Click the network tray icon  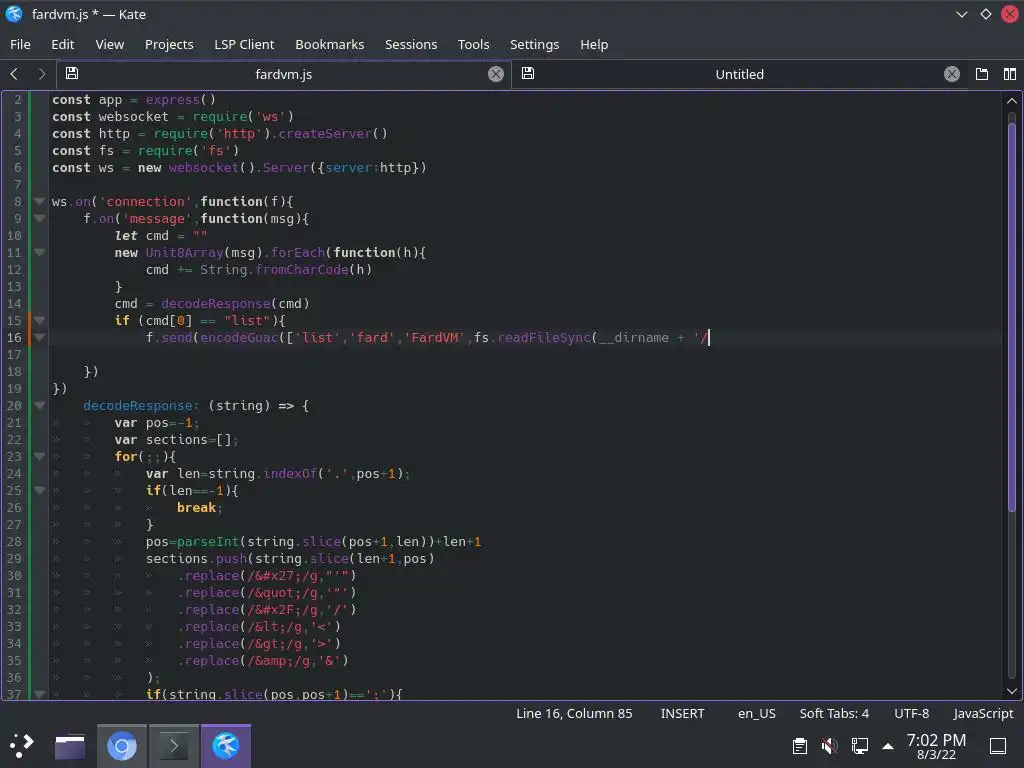859,746
